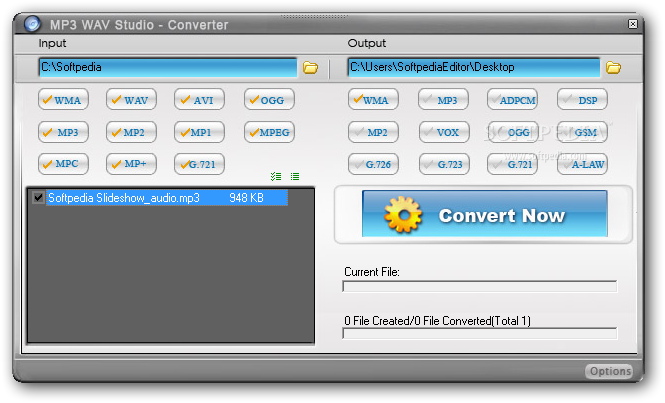This screenshot has height=403, width=665.
Task: Toggle the input WAV format filter
Action: point(131,100)
